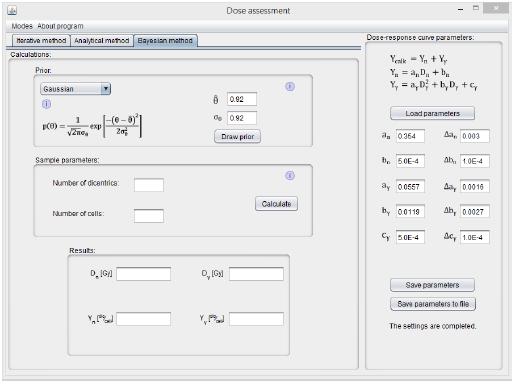Focus Number of cells field

pyautogui.click(x=149, y=216)
